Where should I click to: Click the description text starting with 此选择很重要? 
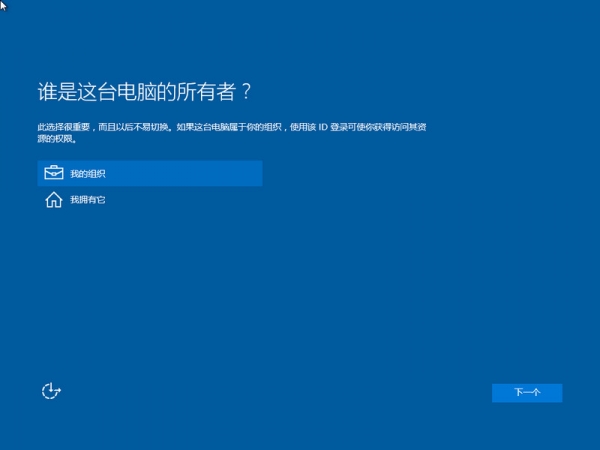(232, 133)
